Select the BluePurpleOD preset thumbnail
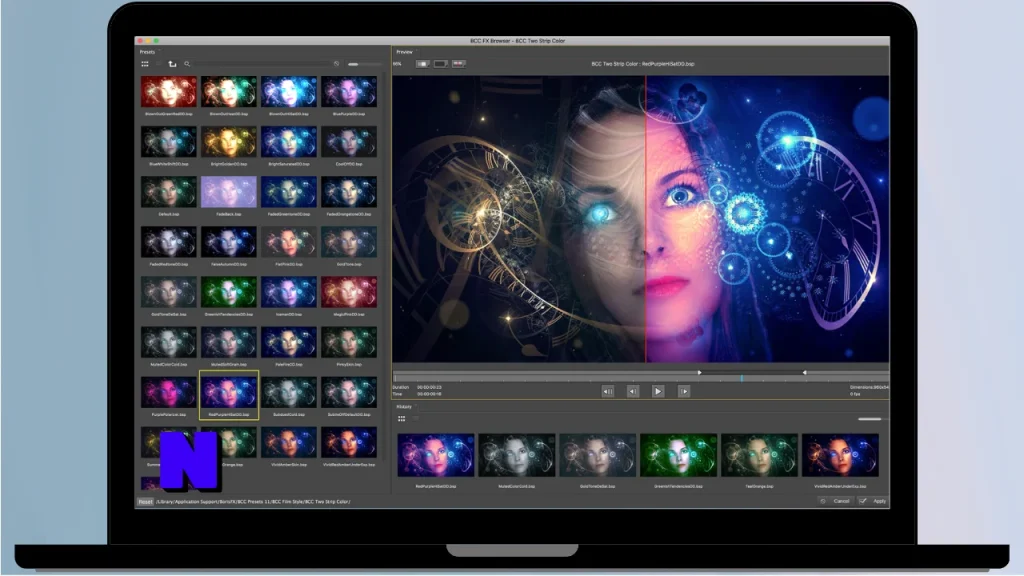Screen dimensions: 1024x576 click(349, 91)
